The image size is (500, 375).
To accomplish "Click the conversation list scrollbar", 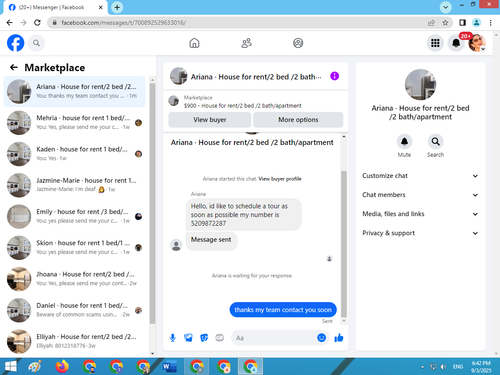I will pos(152,203).
